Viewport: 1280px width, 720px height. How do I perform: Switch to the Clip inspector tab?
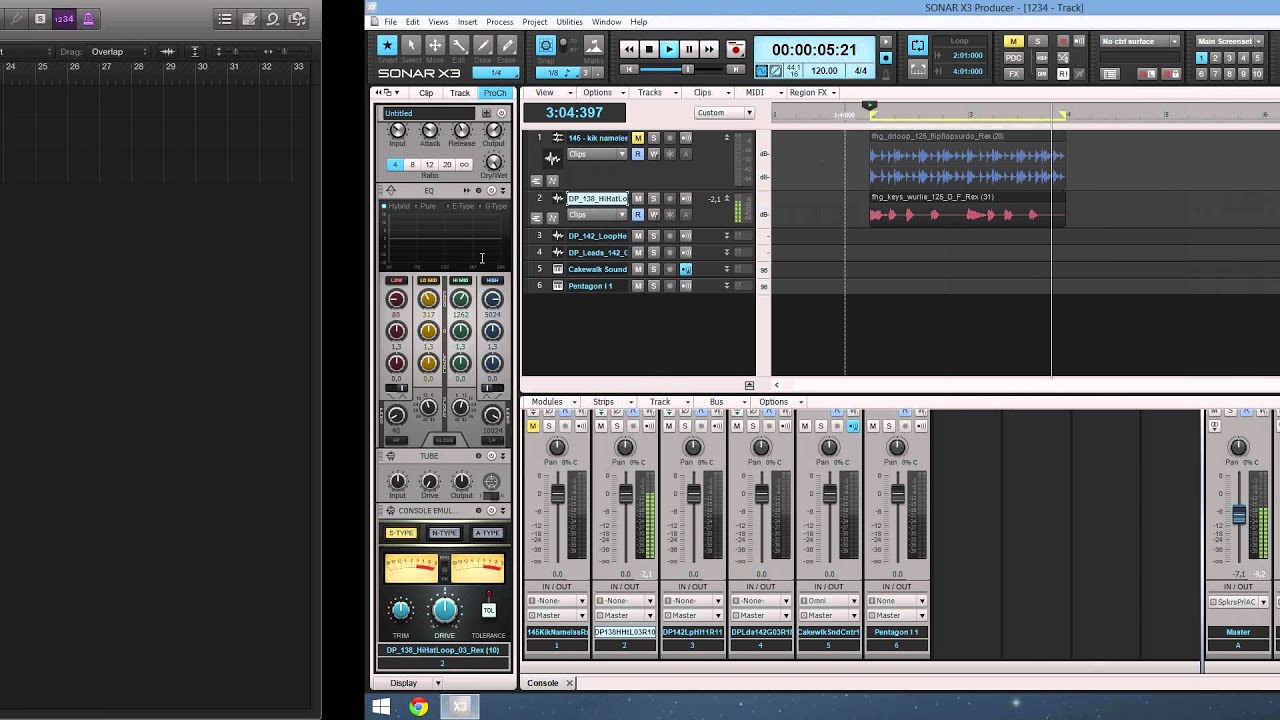tap(426, 93)
